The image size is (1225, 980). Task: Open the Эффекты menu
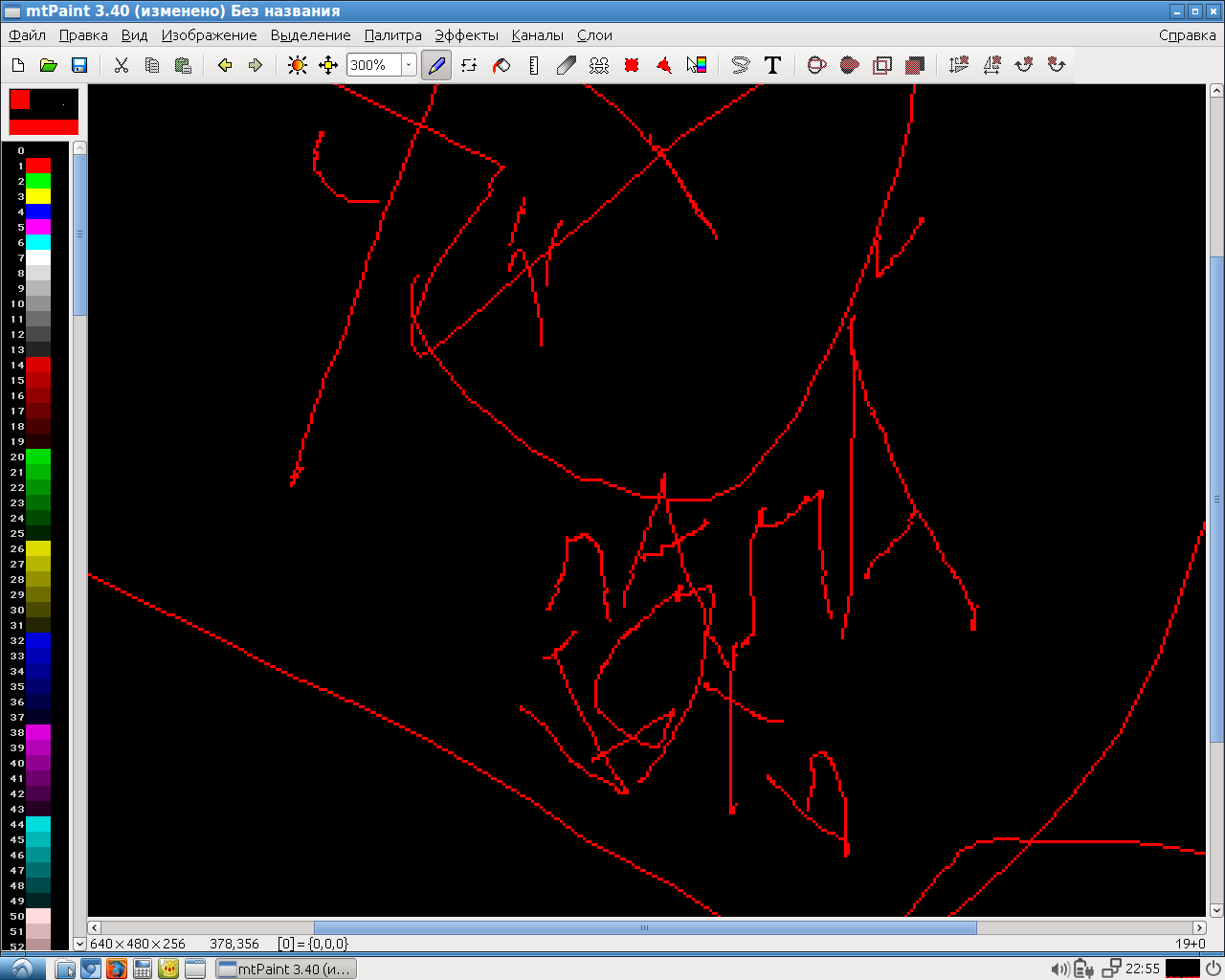pos(466,35)
